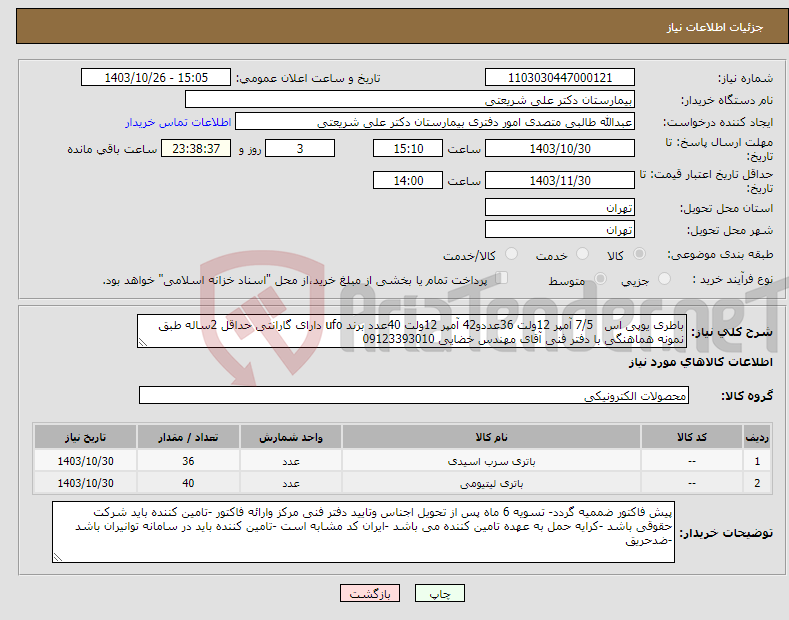Click the price validity time 14:00 field
Viewport: 789px width, 620px height.
click(x=408, y=180)
